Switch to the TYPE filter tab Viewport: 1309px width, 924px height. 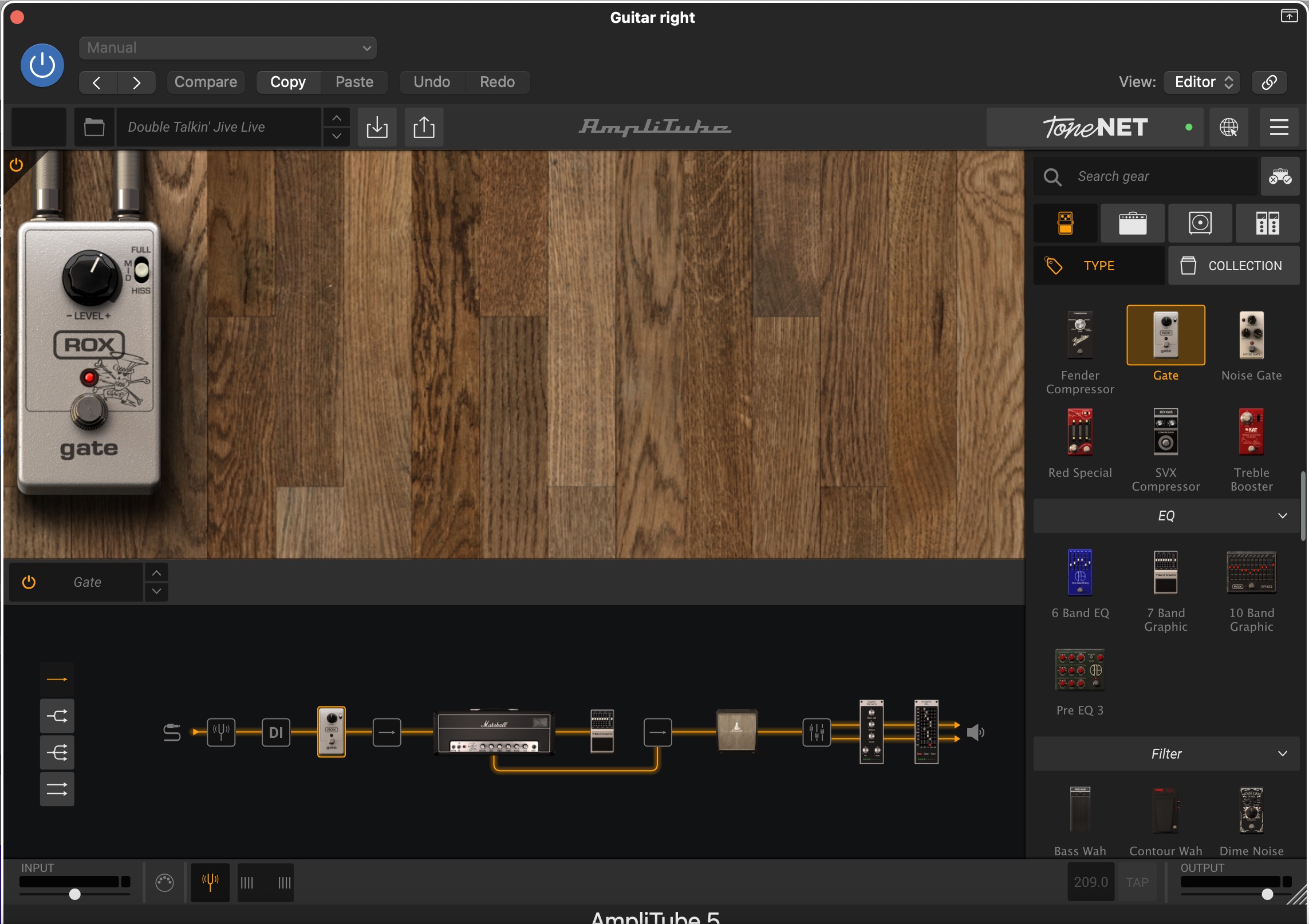[x=1099, y=266]
